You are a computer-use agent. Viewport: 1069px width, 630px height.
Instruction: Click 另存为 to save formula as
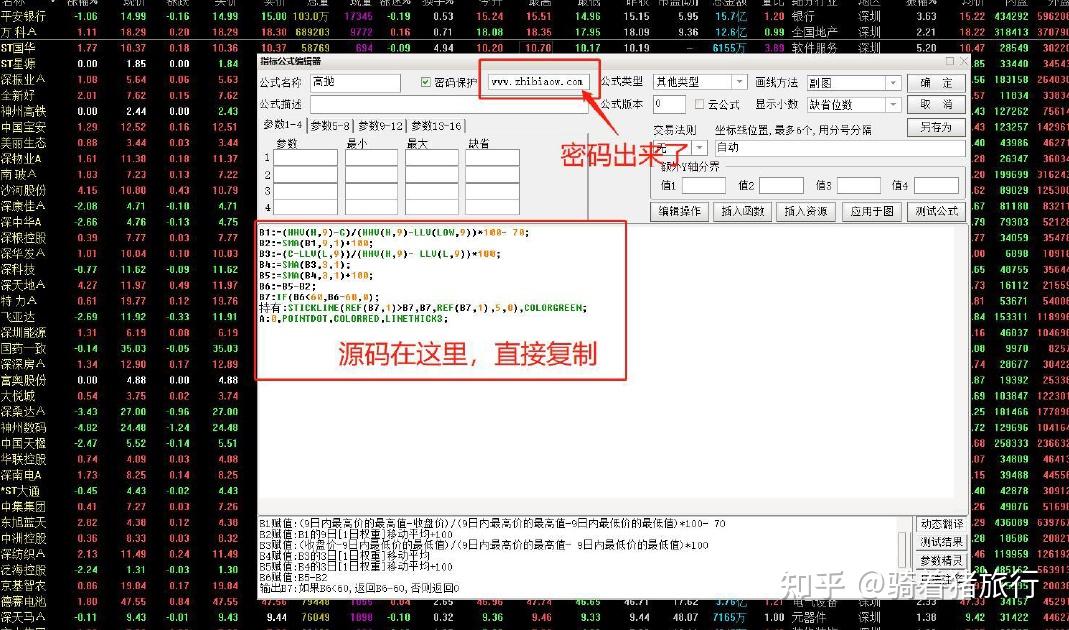pyautogui.click(x=935, y=127)
